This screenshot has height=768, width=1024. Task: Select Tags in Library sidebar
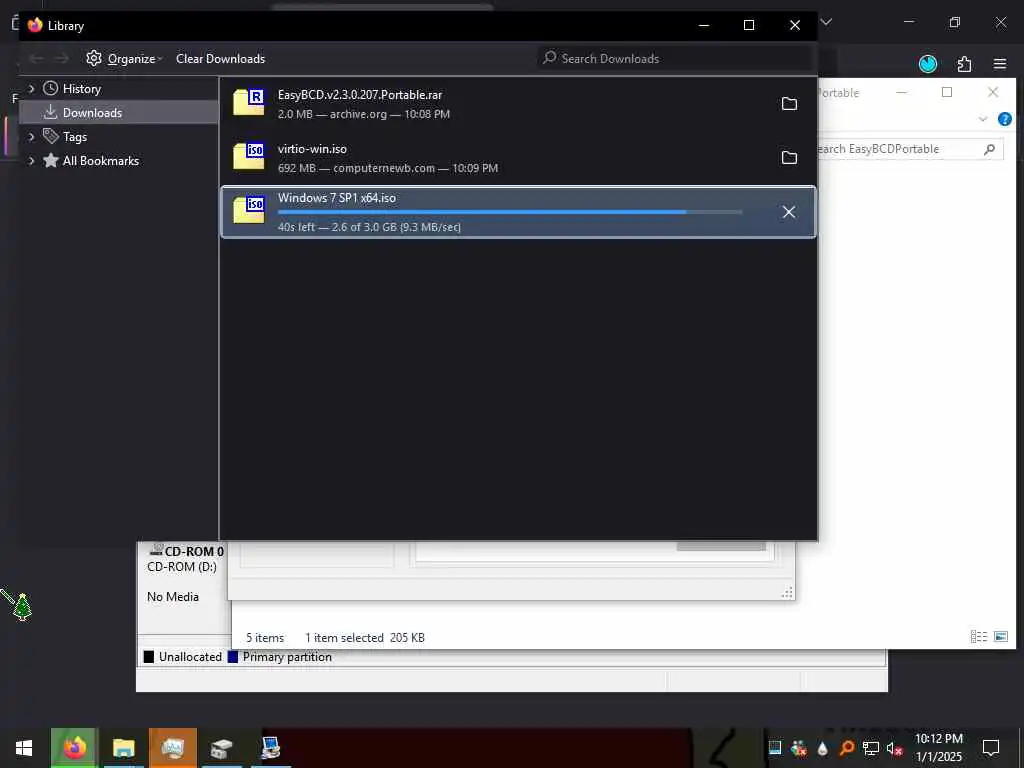click(74, 136)
